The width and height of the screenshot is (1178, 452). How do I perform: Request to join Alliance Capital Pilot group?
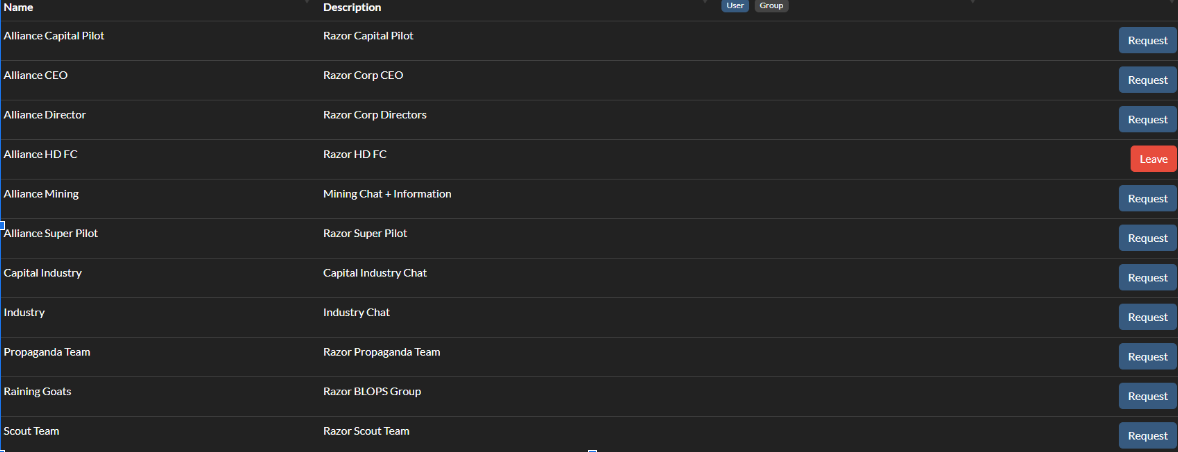tap(1147, 41)
